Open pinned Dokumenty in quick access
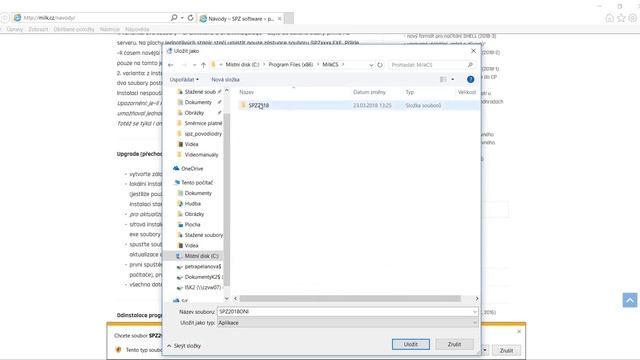640x360 pixels. point(198,102)
